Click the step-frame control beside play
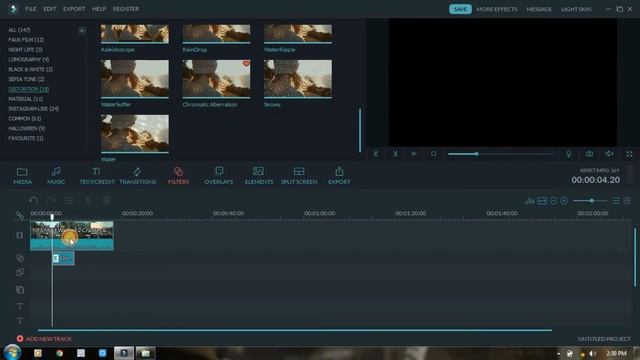 [395, 154]
